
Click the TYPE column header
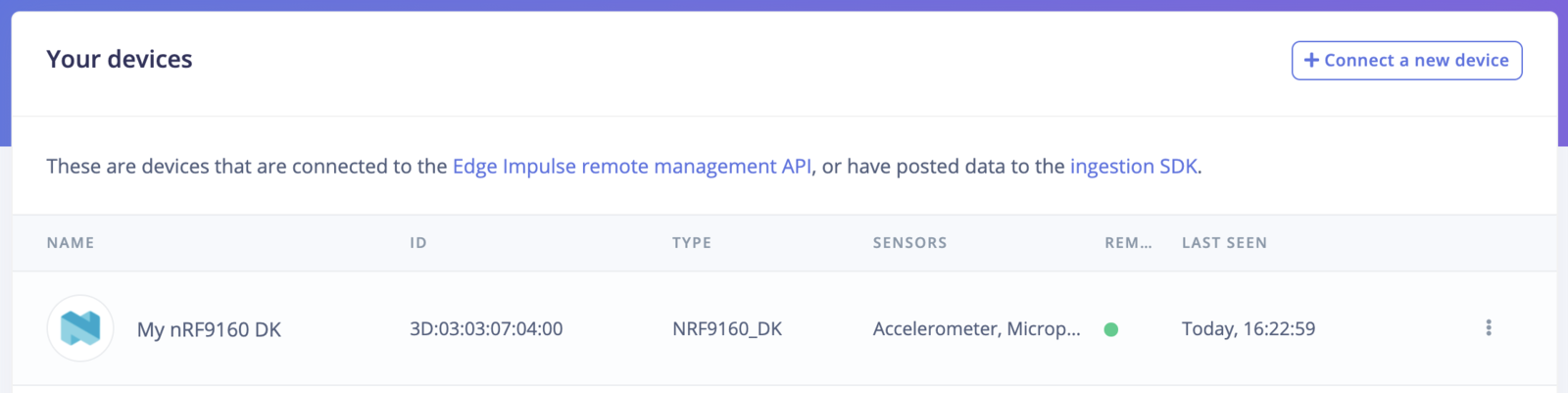(692, 243)
